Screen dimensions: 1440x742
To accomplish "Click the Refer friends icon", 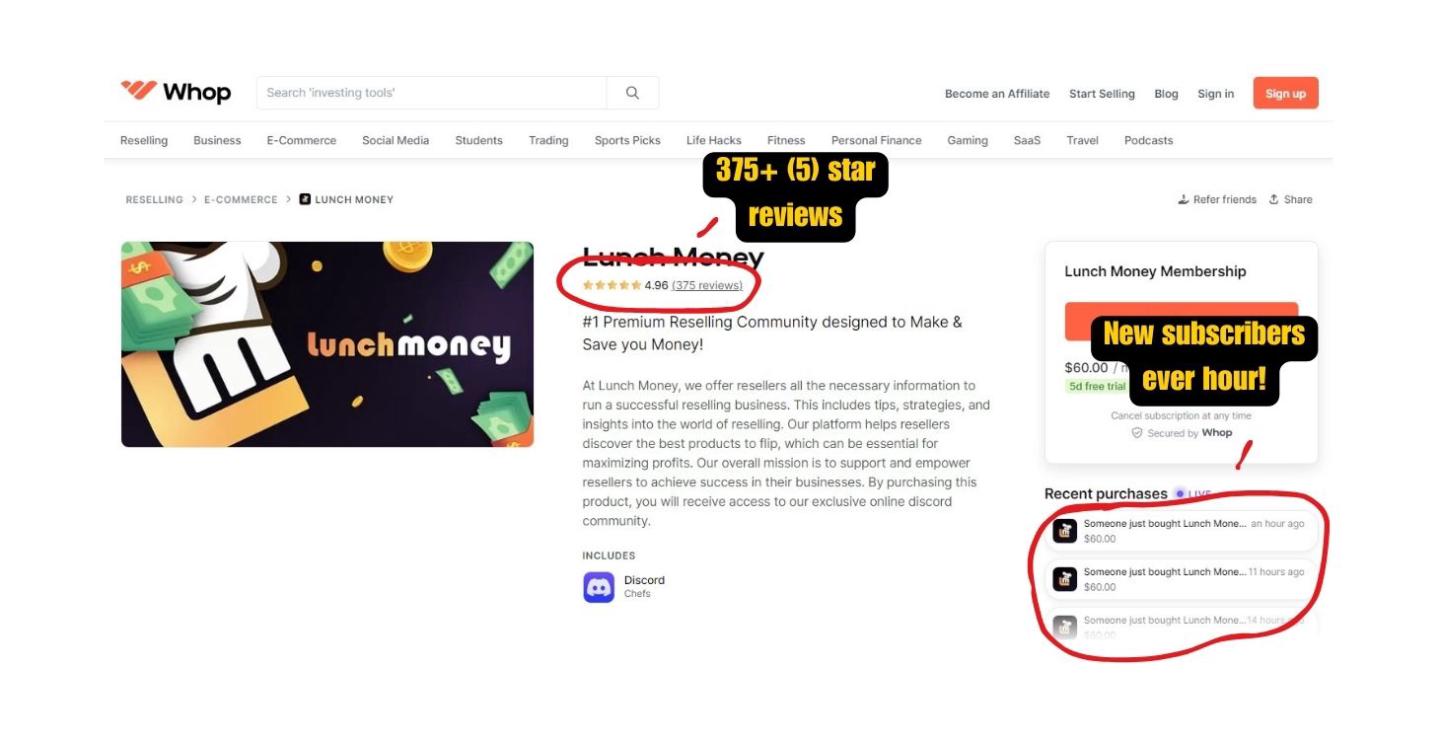I will coord(1184,199).
